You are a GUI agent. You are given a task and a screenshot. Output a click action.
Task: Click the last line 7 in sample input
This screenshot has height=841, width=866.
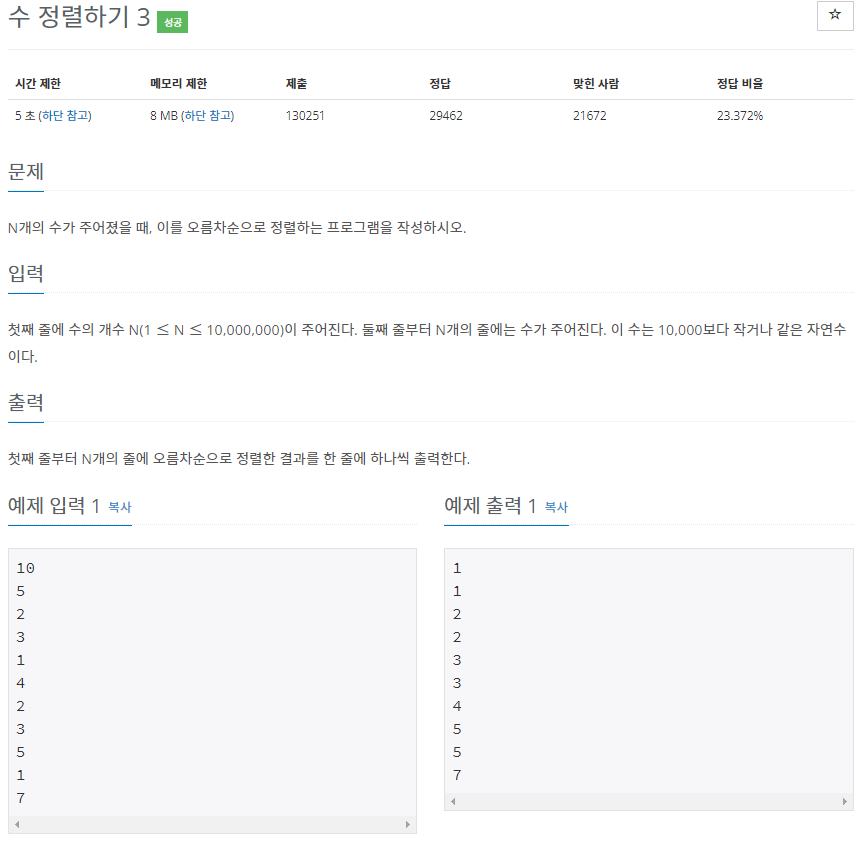tap(20, 798)
